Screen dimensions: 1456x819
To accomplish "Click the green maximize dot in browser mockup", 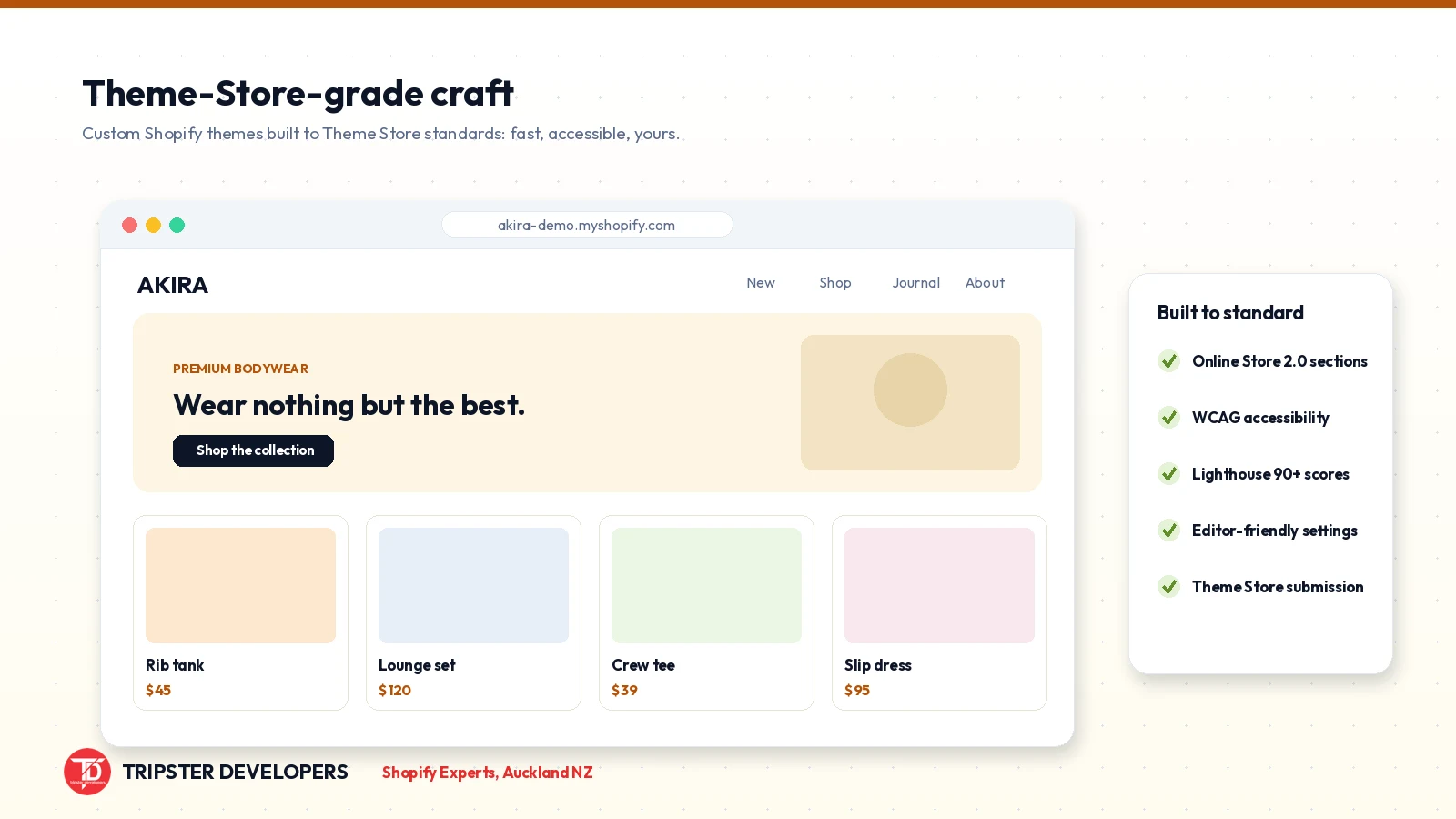I will coord(177,225).
